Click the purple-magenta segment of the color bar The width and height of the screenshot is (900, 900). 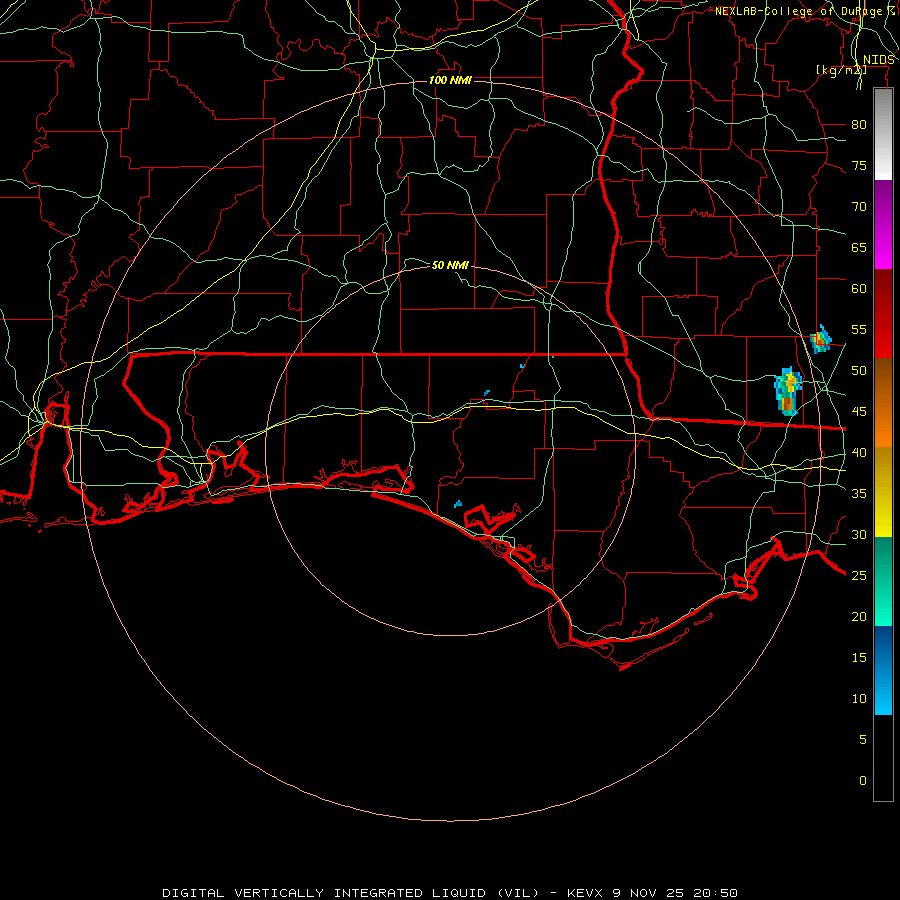pyautogui.click(x=883, y=225)
